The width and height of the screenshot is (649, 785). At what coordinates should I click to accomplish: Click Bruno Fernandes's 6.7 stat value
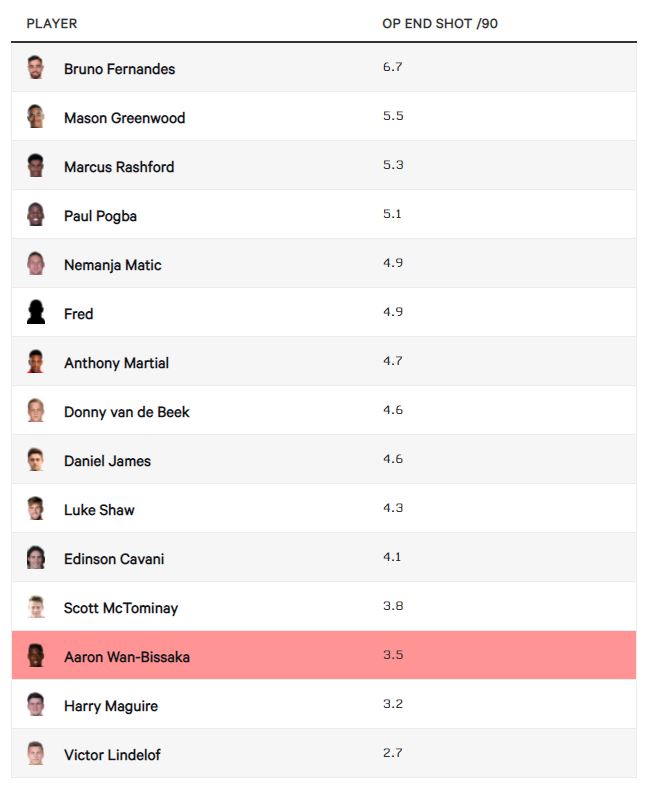point(392,67)
